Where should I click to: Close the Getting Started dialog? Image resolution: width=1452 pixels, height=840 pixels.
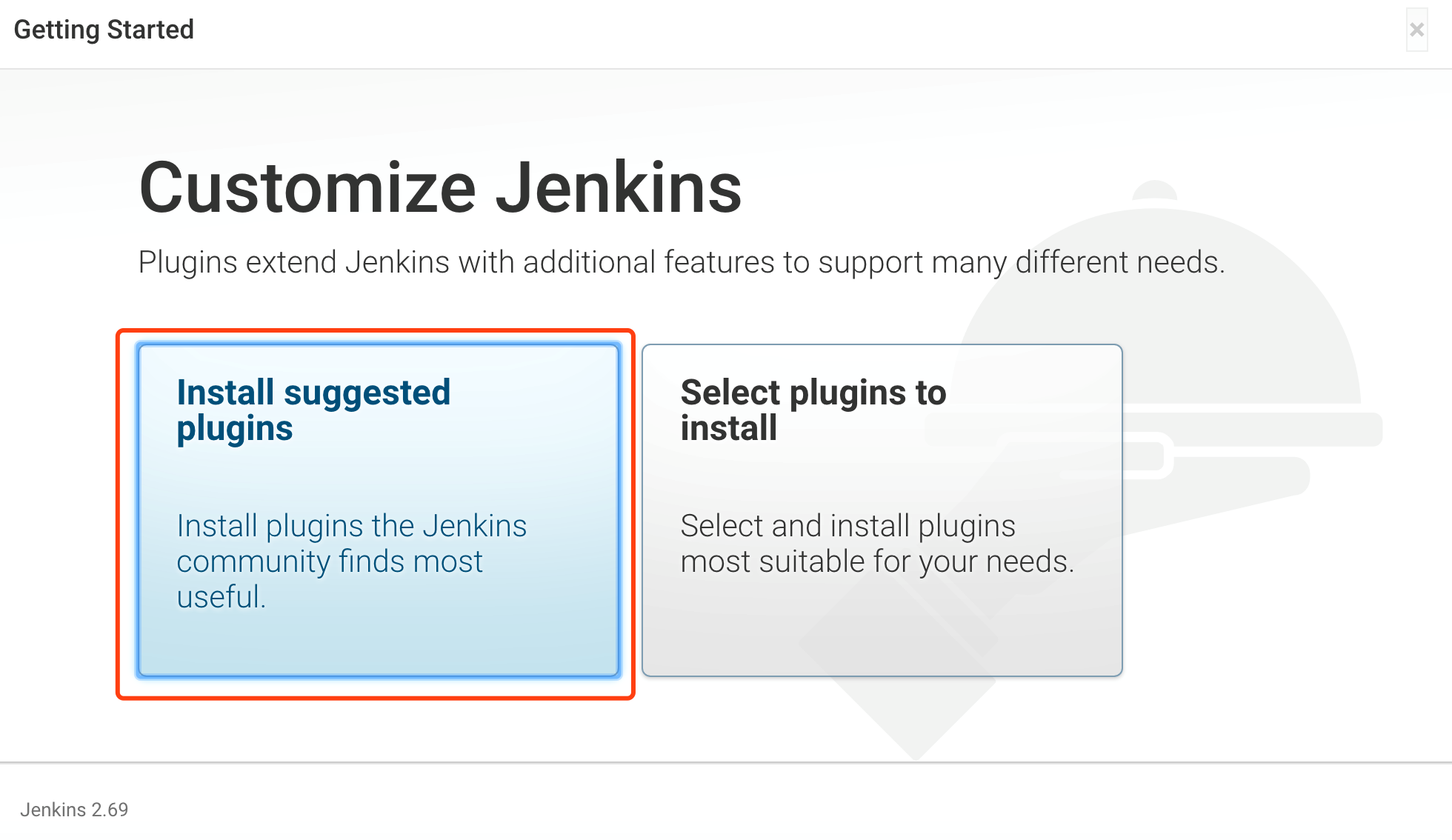tap(1416, 30)
